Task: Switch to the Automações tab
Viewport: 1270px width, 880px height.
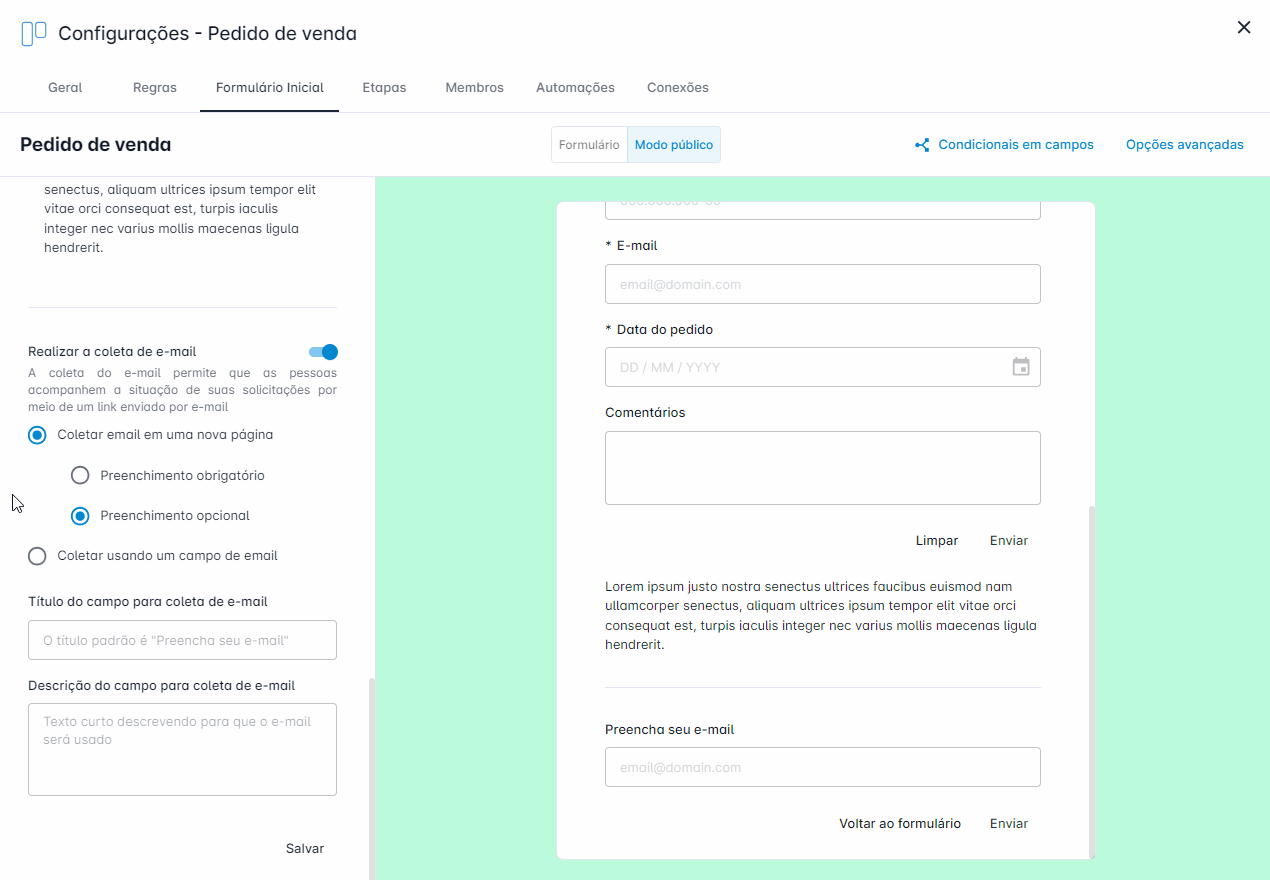Action: coord(575,88)
